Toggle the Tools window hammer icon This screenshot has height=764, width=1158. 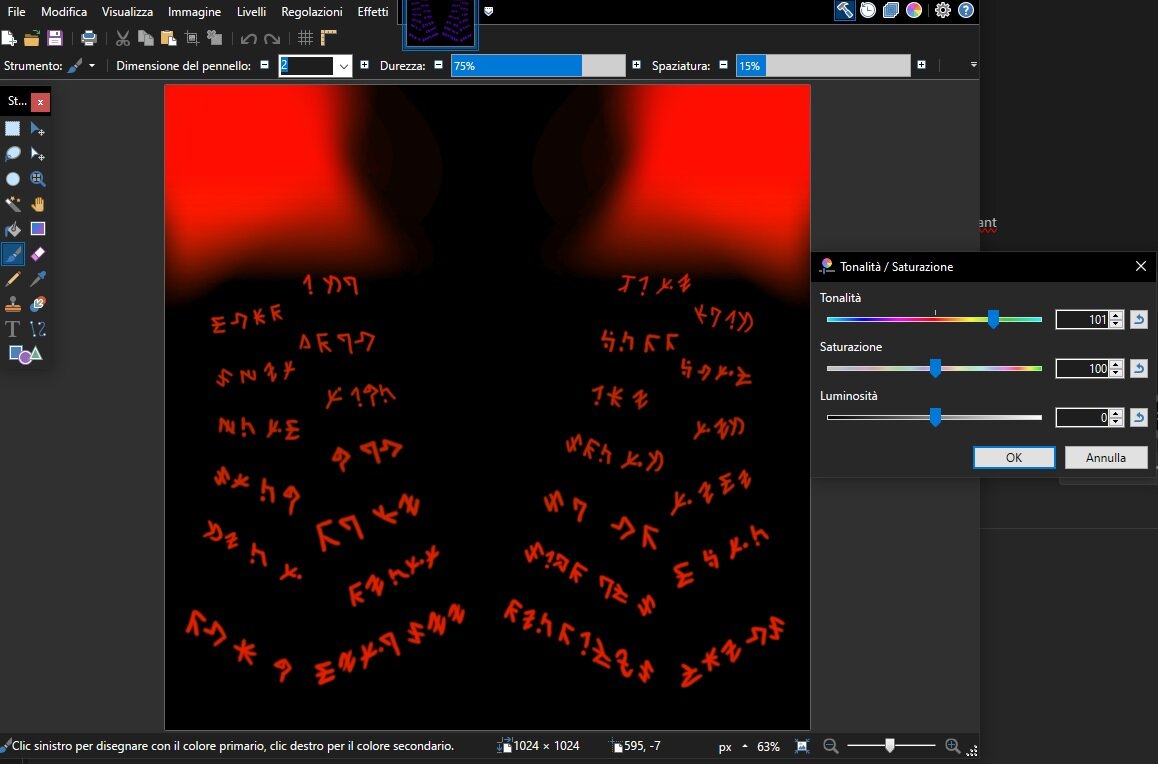pyautogui.click(x=844, y=11)
